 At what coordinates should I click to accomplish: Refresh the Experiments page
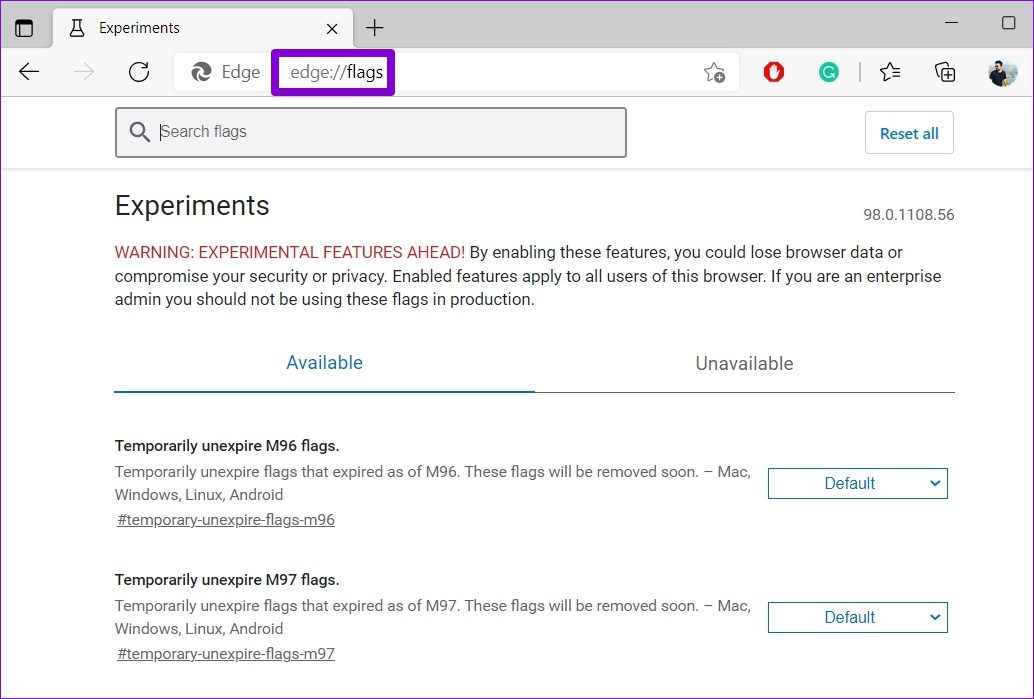pyautogui.click(x=139, y=72)
